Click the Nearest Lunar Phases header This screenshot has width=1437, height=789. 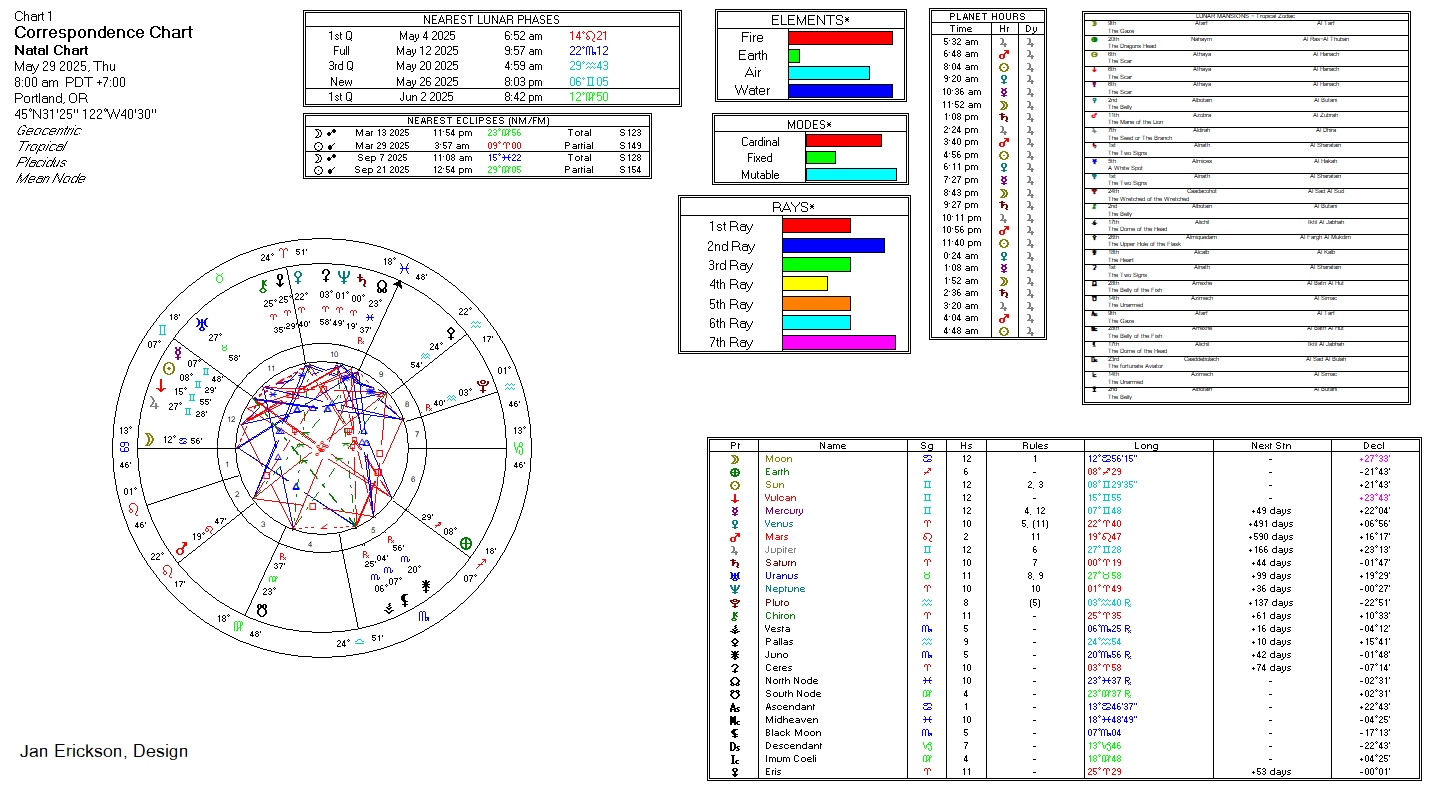click(491, 19)
